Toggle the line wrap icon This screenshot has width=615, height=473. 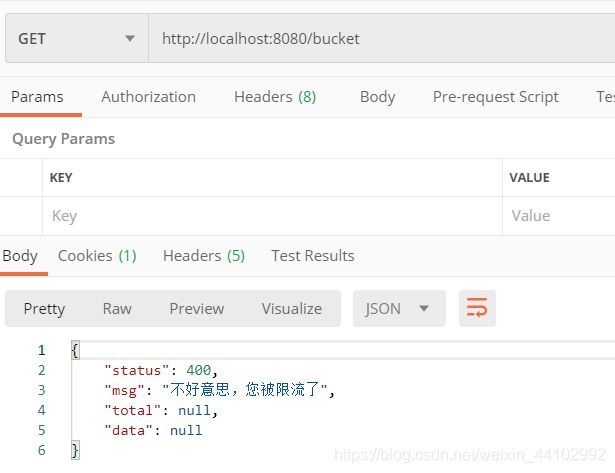point(477,309)
